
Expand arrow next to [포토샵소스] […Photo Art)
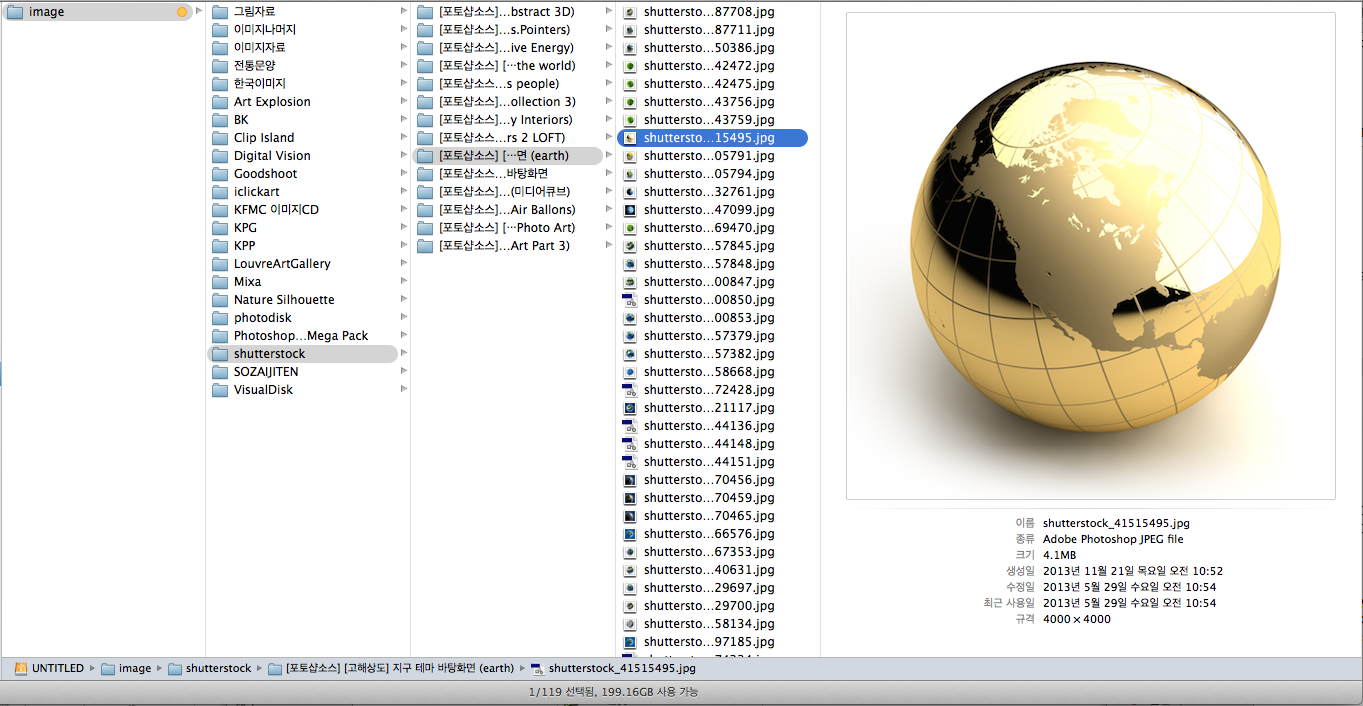coord(607,228)
